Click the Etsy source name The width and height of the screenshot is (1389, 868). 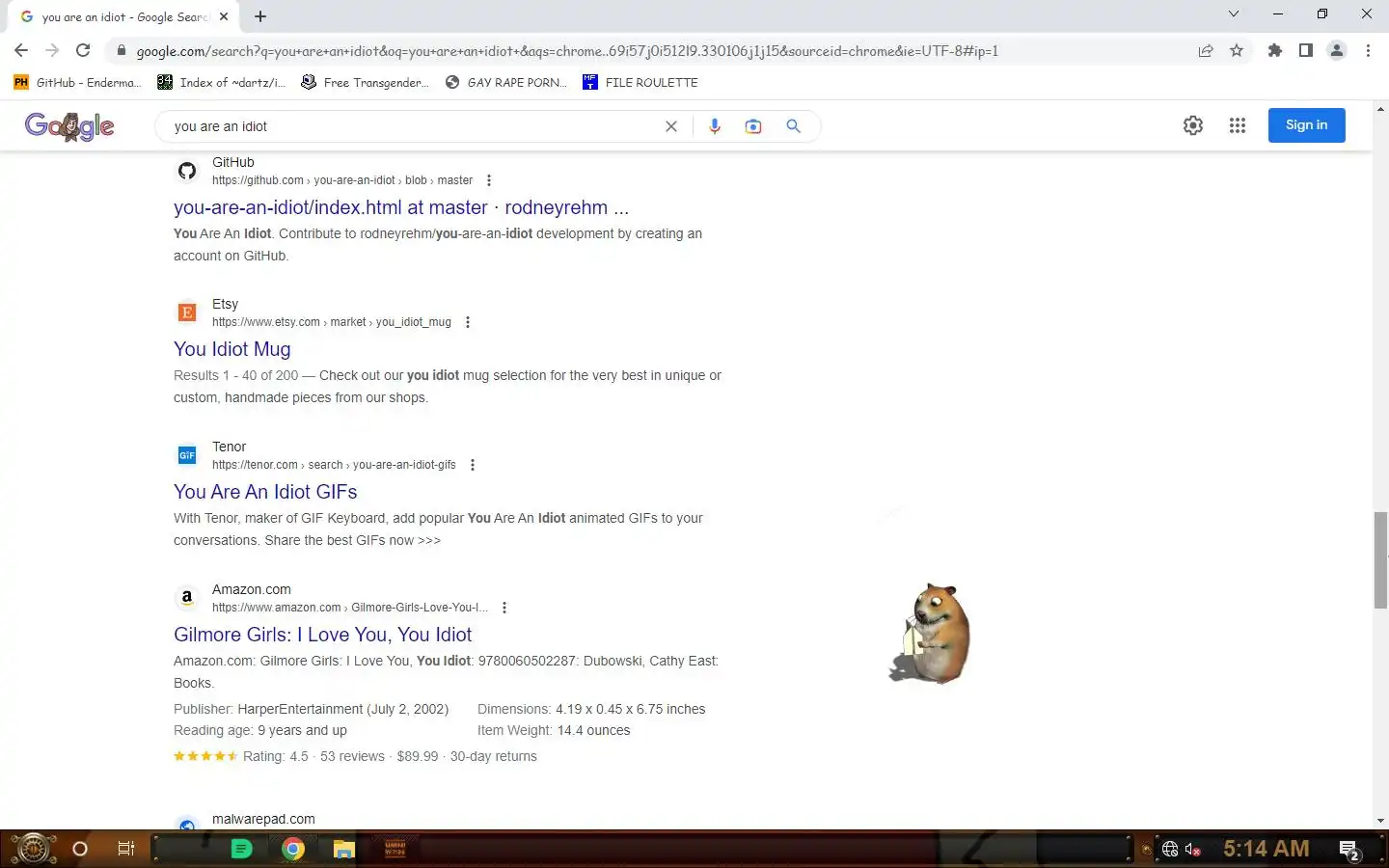coord(225,304)
